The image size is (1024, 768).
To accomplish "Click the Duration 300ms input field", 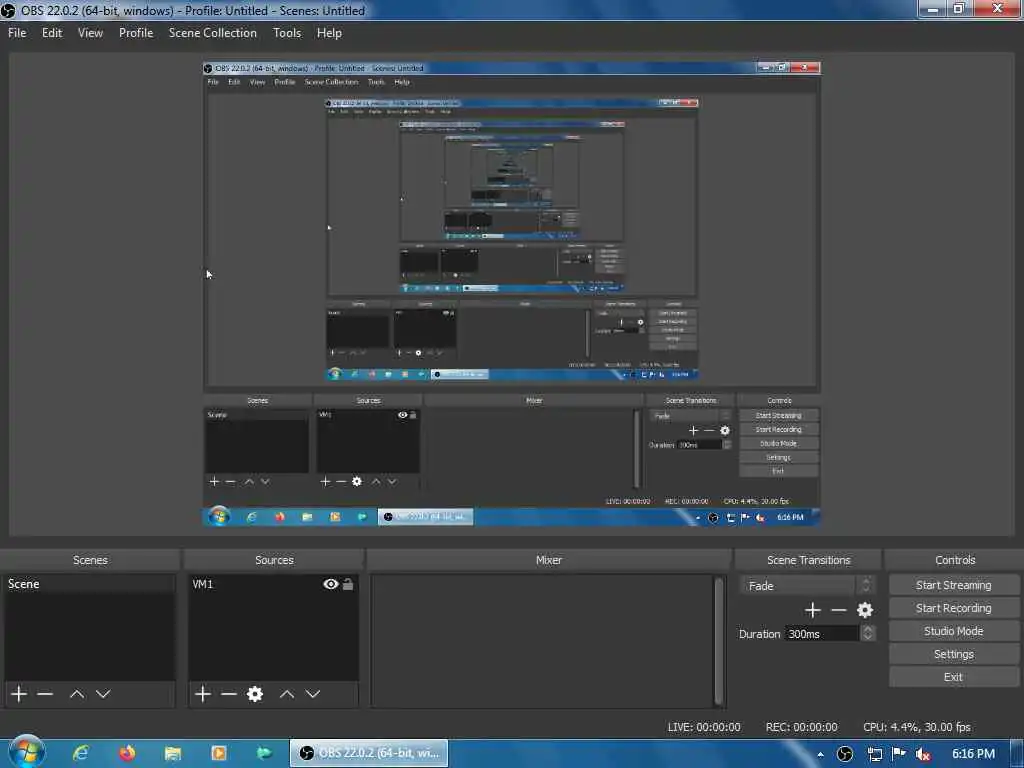I will pos(822,633).
